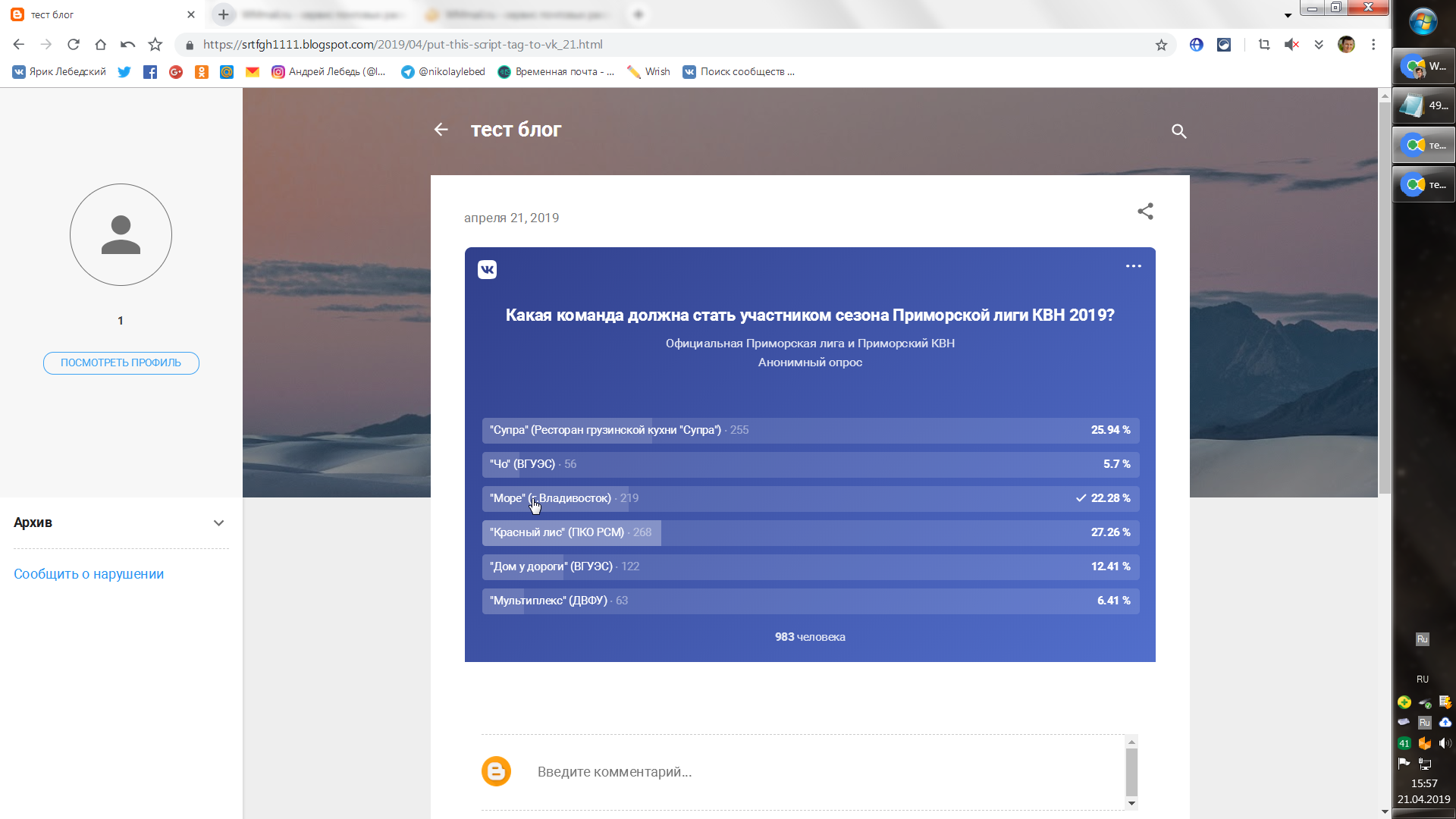Click the RU language indicator

click(1423, 679)
